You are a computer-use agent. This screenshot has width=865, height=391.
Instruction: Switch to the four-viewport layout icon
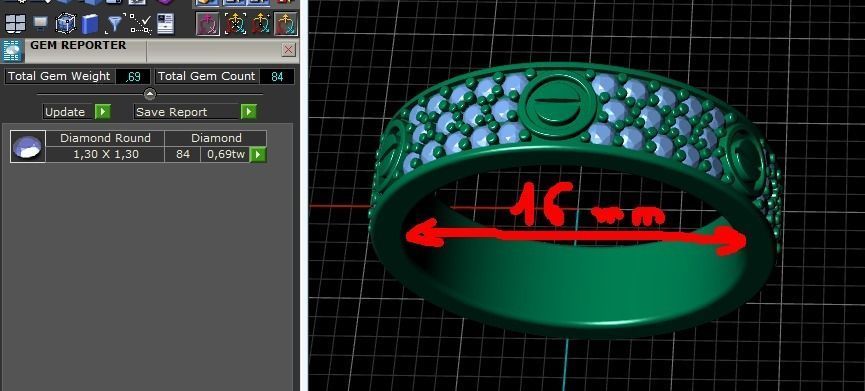coord(15,23)
